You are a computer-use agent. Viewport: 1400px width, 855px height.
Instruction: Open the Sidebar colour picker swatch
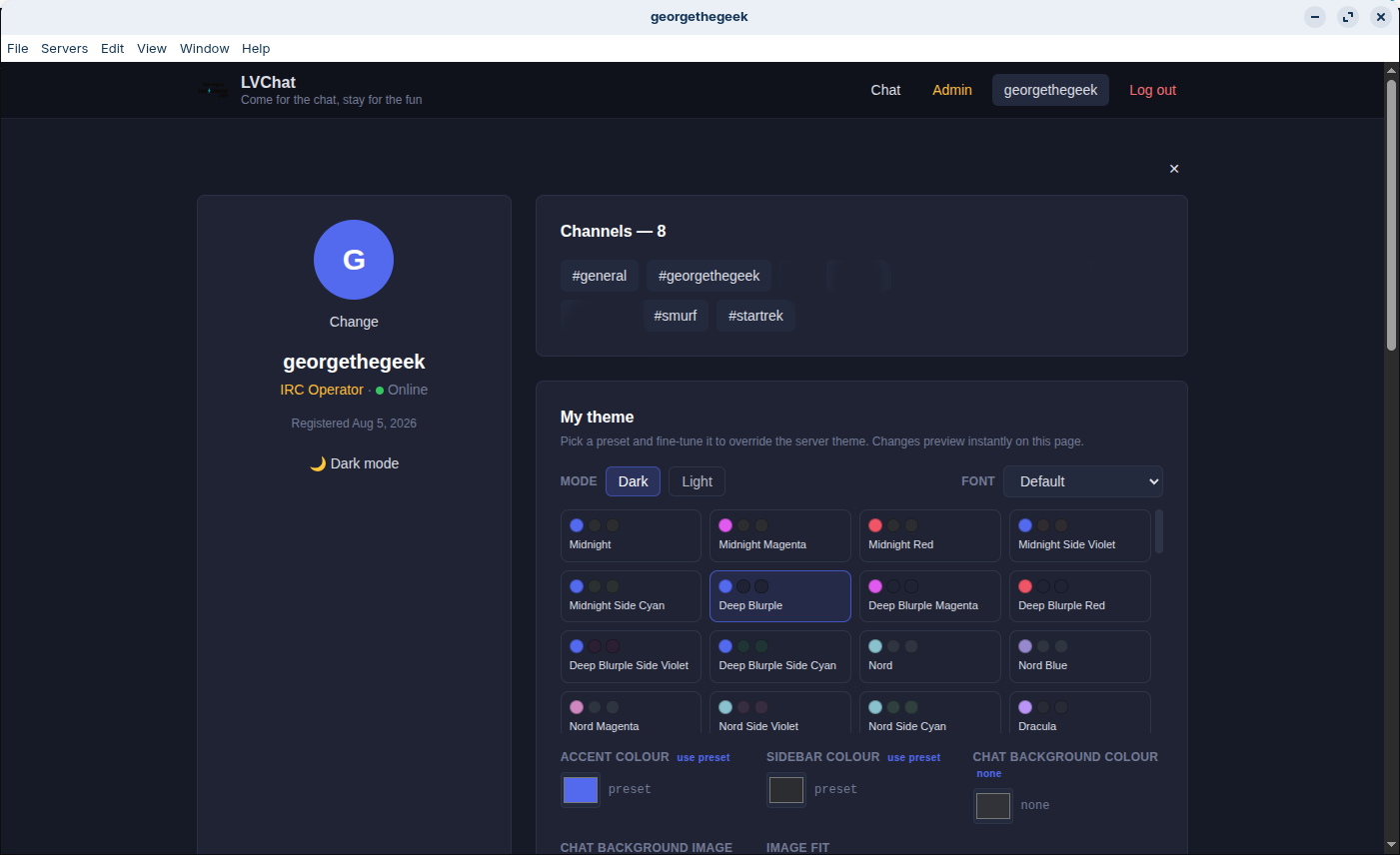pos(786,790)
